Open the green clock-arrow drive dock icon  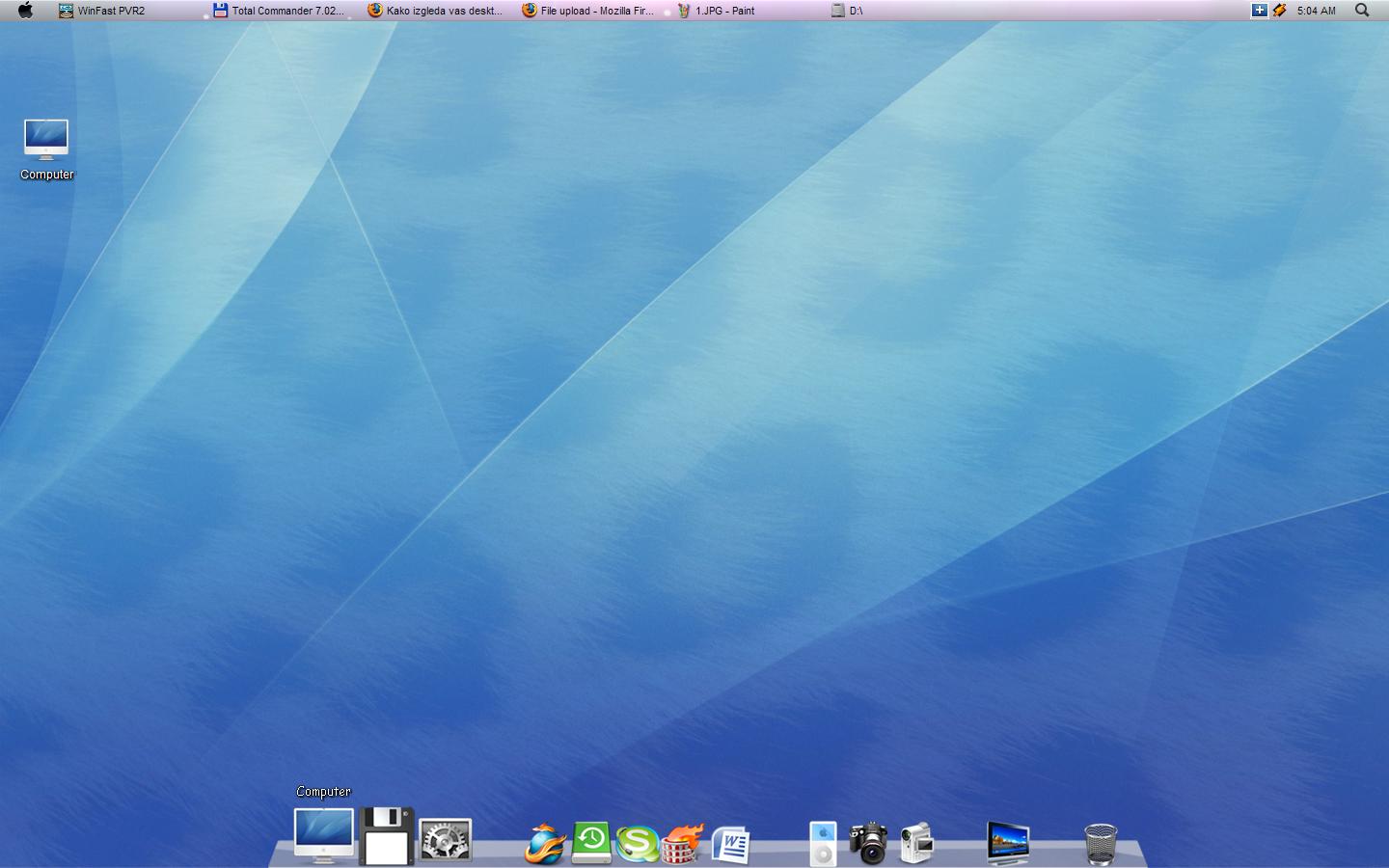[591, 842]
